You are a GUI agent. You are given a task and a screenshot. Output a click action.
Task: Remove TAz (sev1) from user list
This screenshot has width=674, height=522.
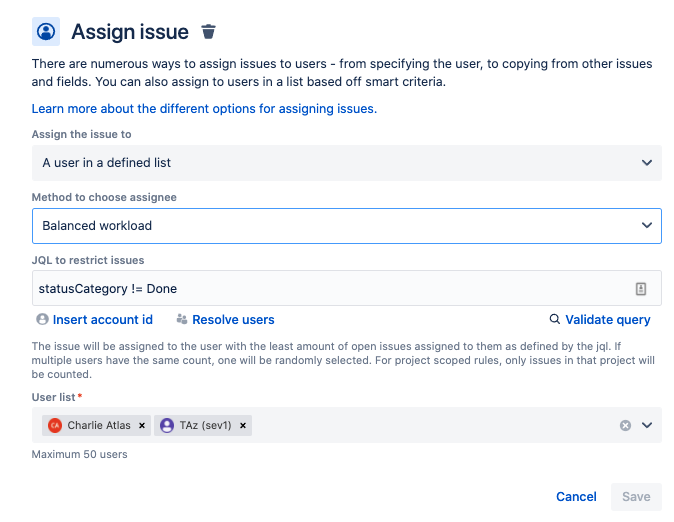pyautogui.click(x=243, y=425)
